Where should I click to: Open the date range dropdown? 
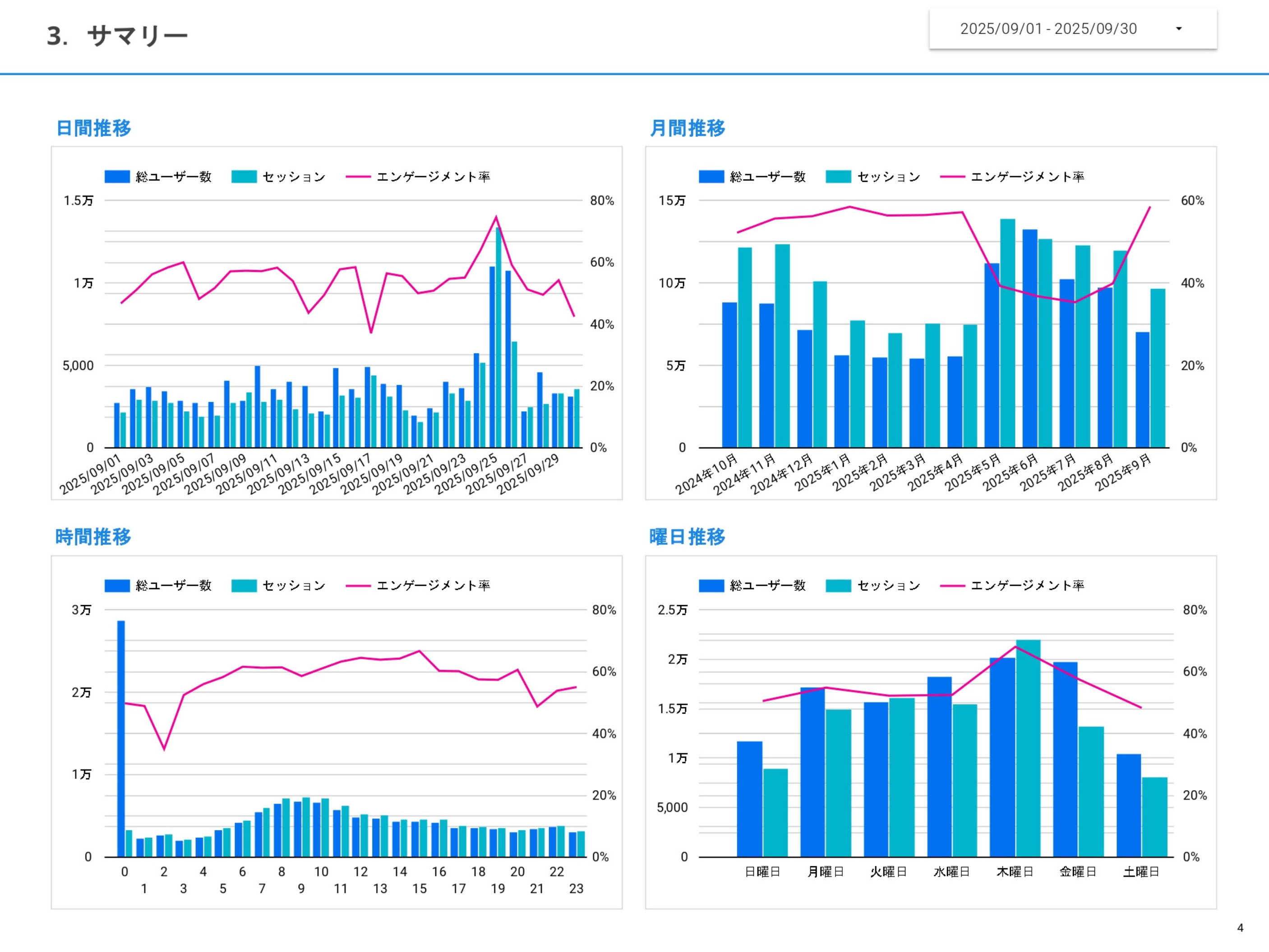pyautogui.click(x=1048, y=29)
